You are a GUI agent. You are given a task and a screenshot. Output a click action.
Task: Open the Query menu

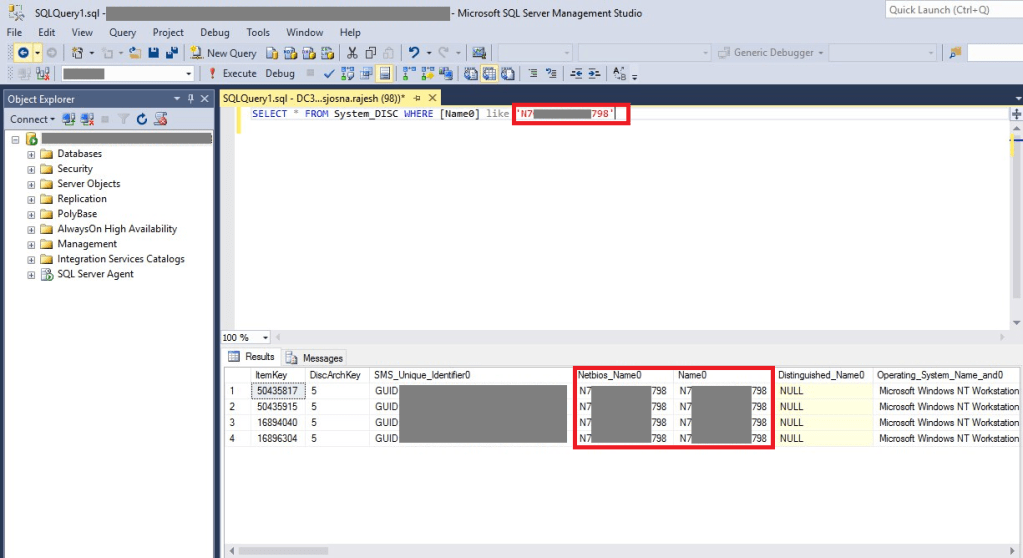point(123,32)
